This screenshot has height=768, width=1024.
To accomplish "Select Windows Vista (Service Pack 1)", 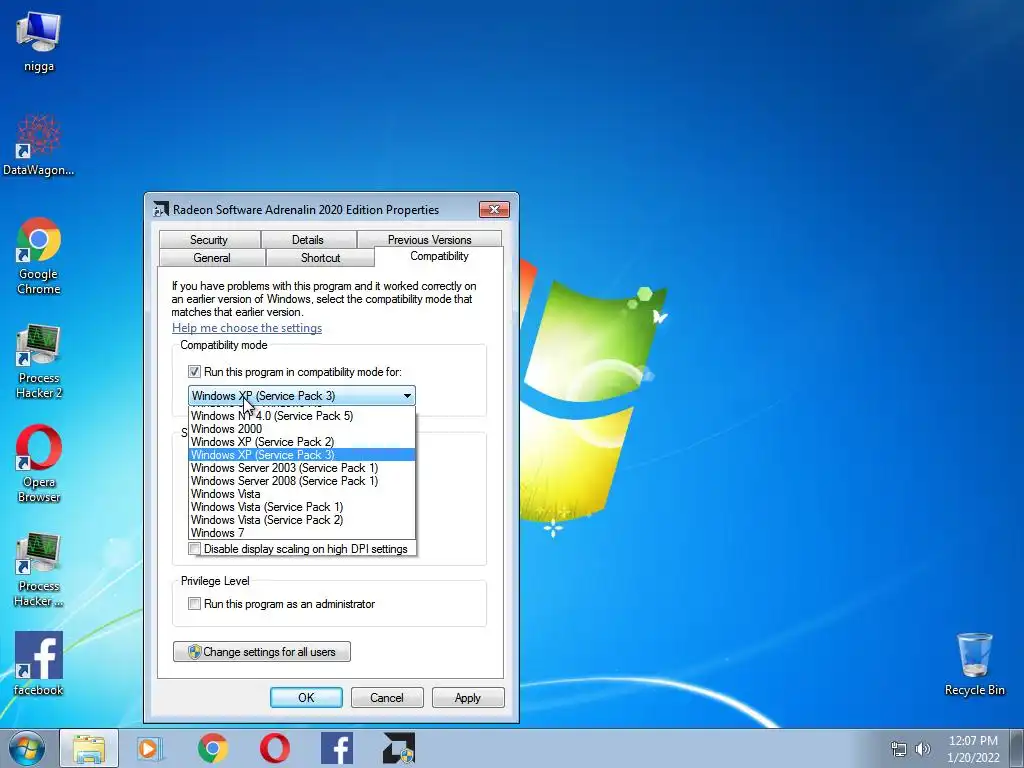I will coord(302,507).
